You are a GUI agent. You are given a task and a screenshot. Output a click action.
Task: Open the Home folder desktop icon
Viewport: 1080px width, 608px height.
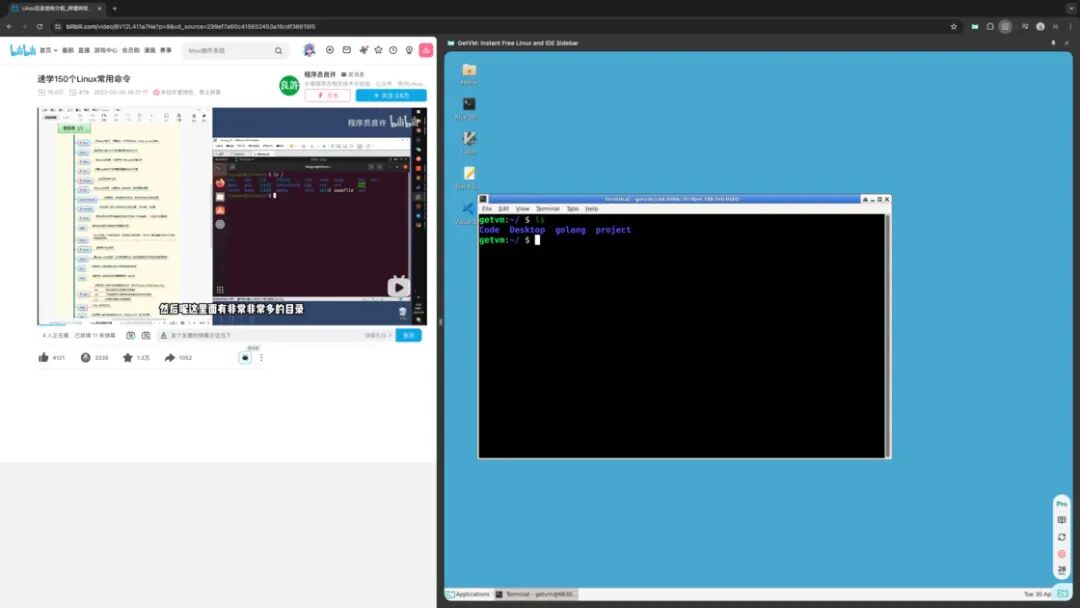pyautogui.click(x=469, y=72)
